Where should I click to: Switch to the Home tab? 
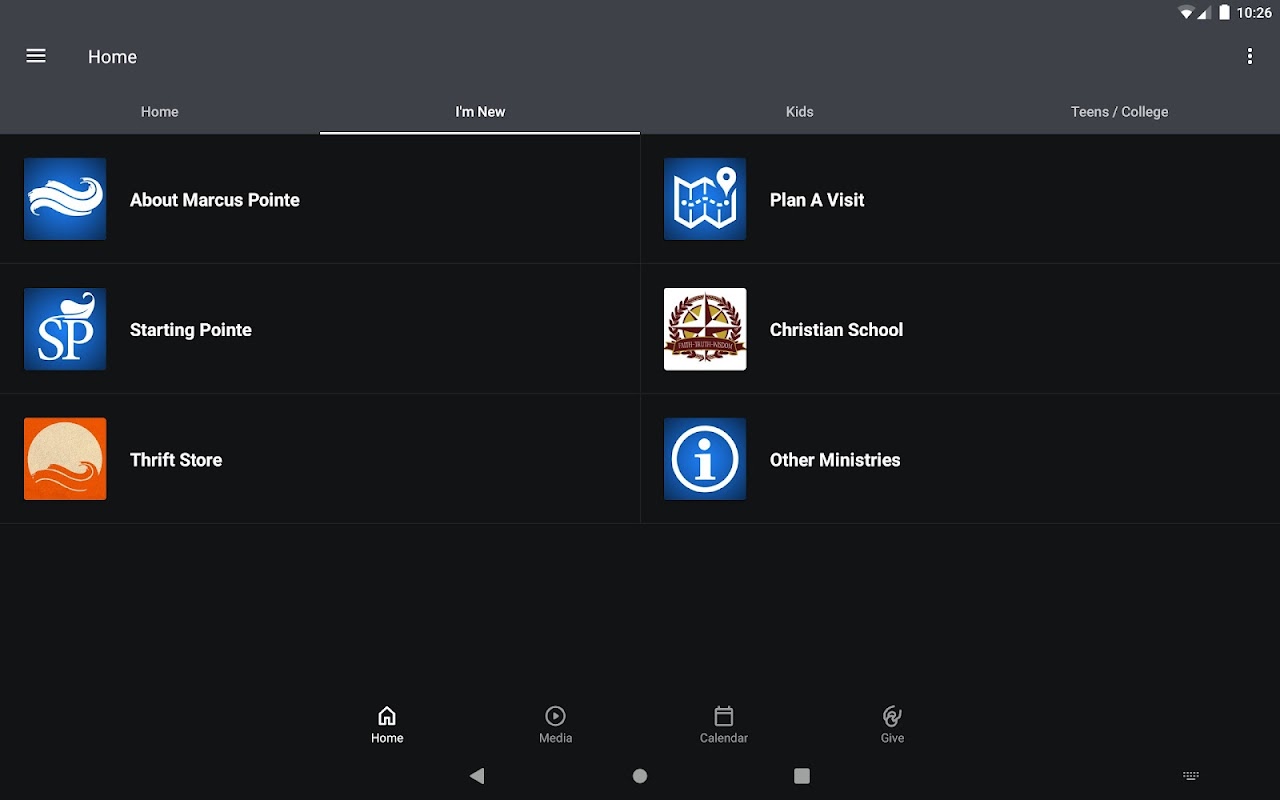click(160, 112)
